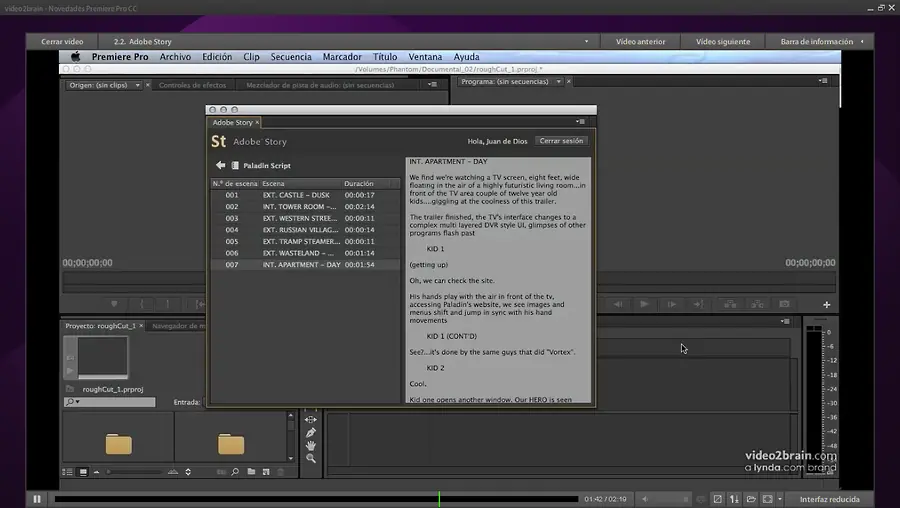Open the Origen (sin clips) dropdown
The width and height of the screenshot is (900, 508).
tap(137, 85)
